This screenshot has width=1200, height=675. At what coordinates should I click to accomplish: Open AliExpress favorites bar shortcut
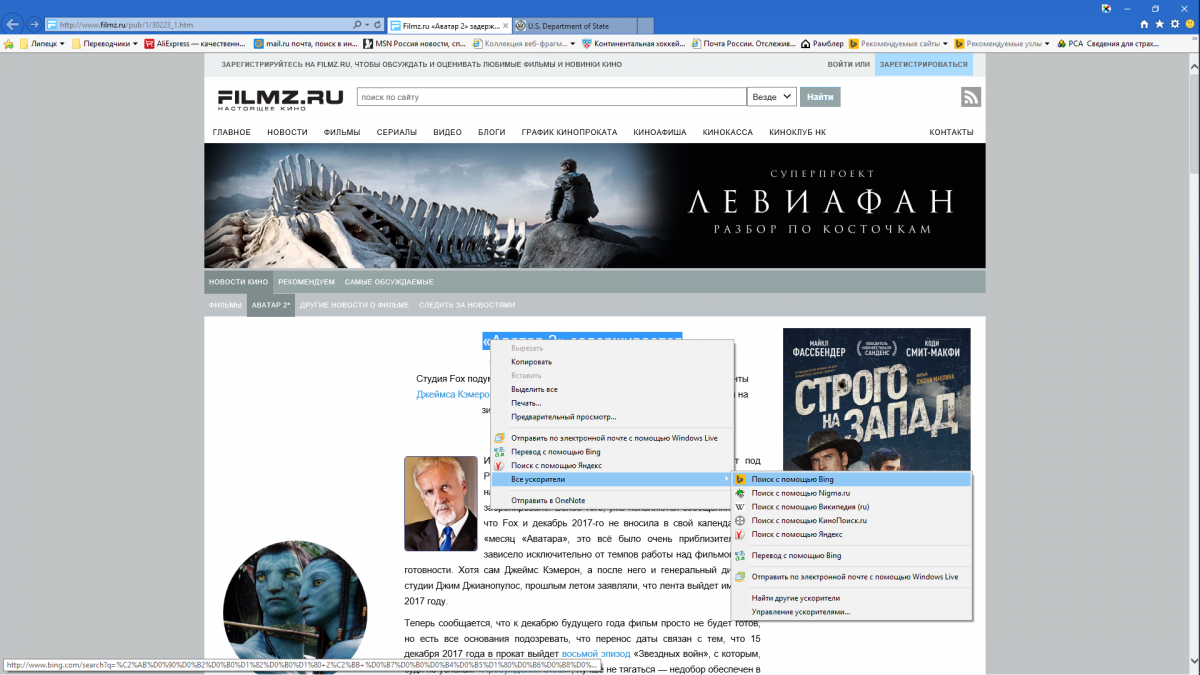[195, 44]
